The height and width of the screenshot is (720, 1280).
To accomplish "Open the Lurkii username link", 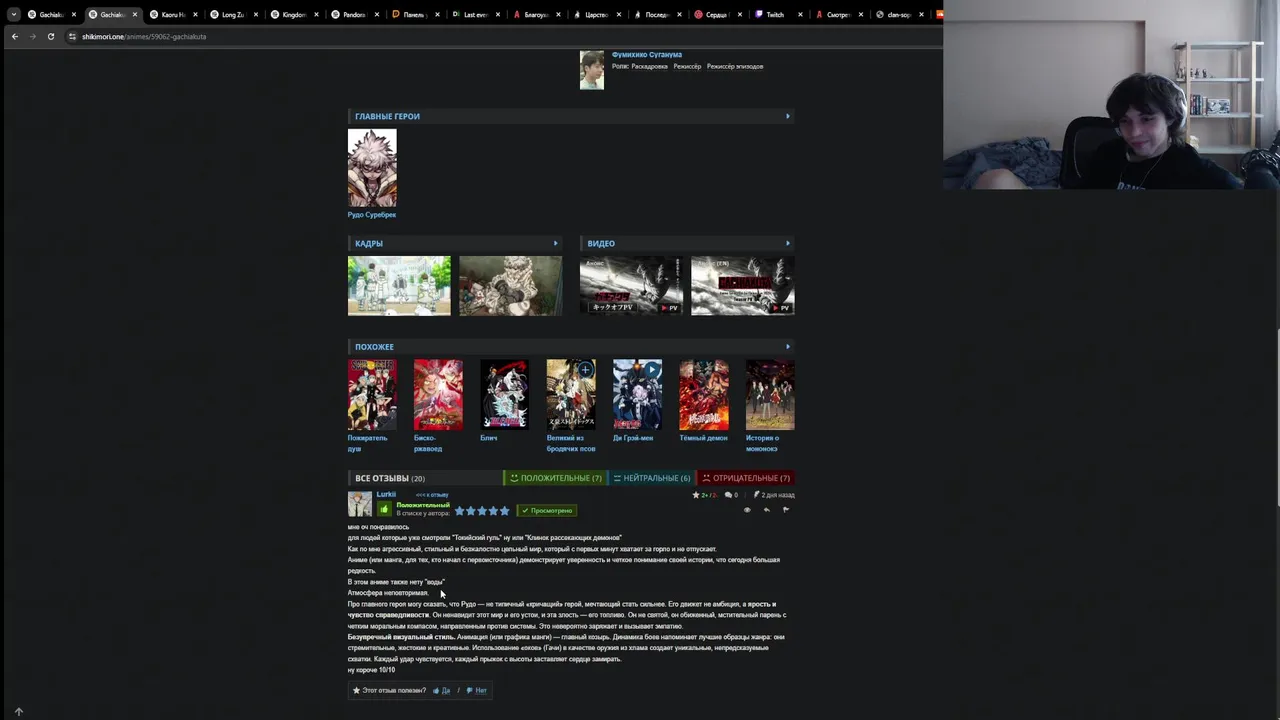I will pos(386,494).
